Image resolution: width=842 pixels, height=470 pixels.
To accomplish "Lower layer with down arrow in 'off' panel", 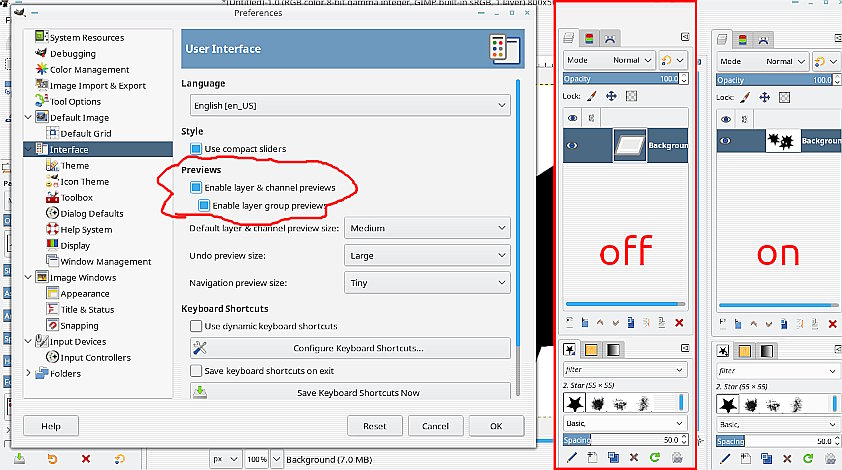I will click(x=615, y=322).
